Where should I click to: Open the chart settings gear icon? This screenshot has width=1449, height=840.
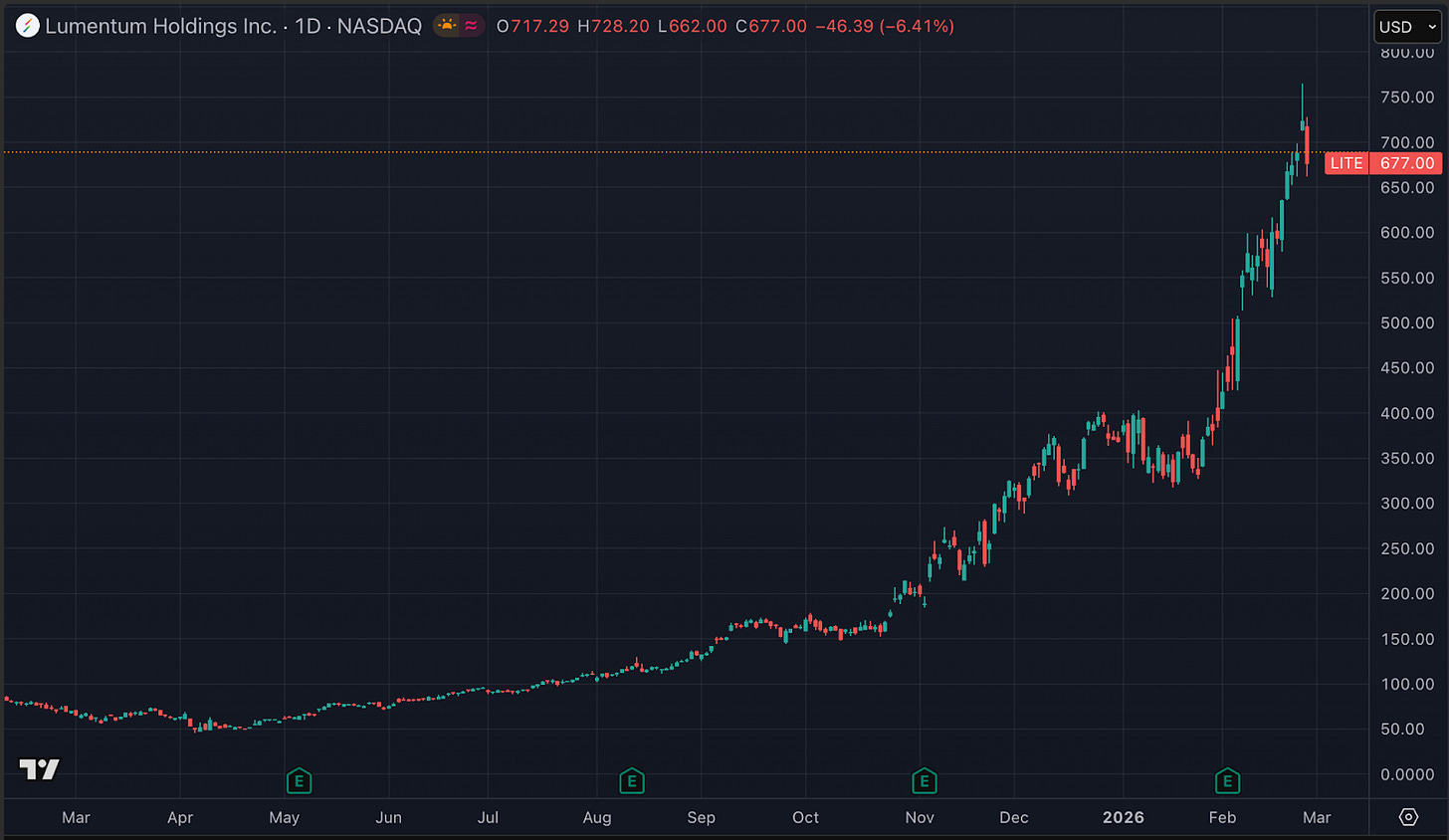pos(1408,817)
